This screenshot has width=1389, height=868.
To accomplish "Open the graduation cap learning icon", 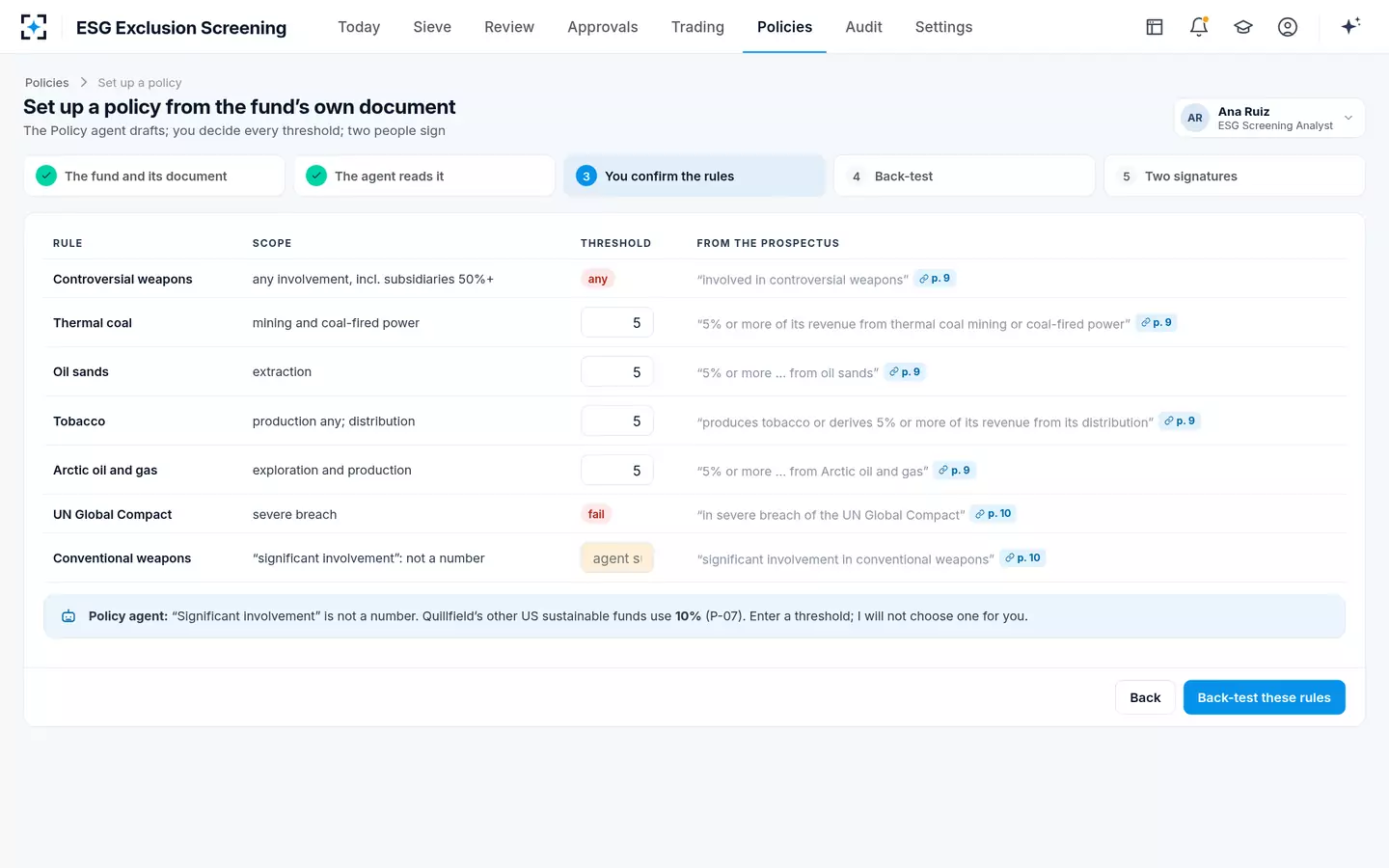I will 1243,27.
